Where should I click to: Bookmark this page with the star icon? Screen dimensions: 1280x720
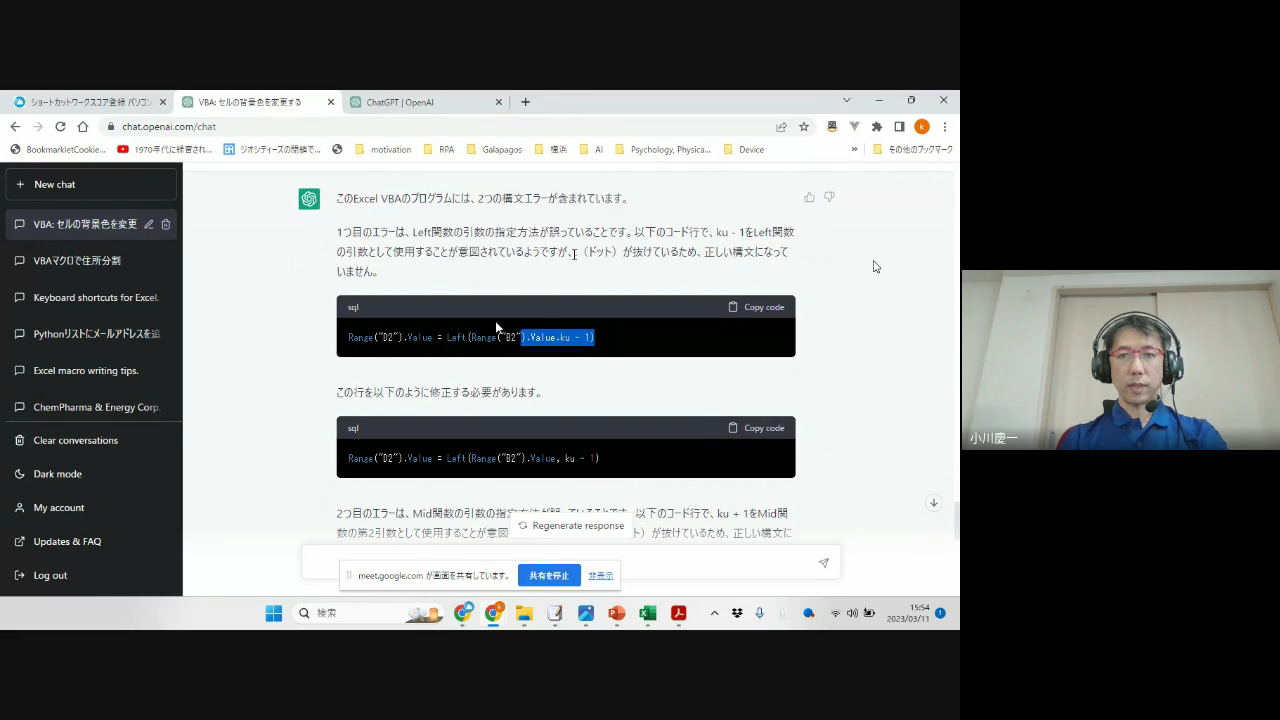click(804, 127)
